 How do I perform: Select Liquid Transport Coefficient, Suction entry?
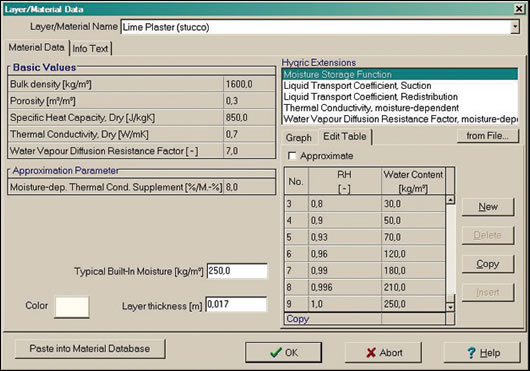[x=400, y=85]
